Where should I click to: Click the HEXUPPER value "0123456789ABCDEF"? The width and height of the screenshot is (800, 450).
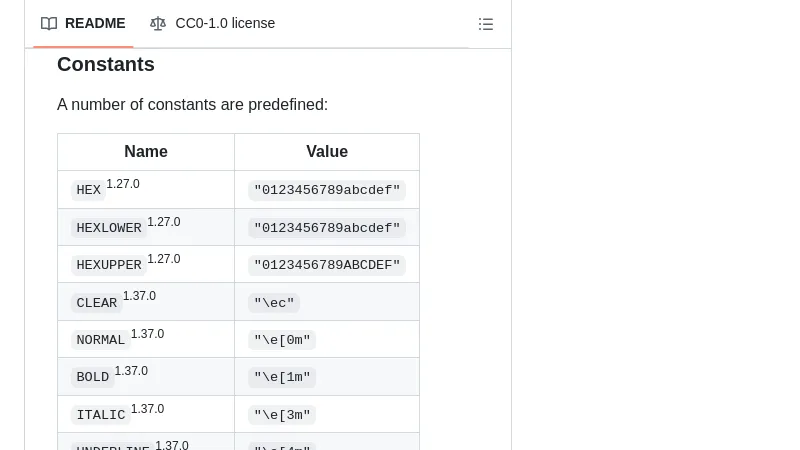point(327,265)
